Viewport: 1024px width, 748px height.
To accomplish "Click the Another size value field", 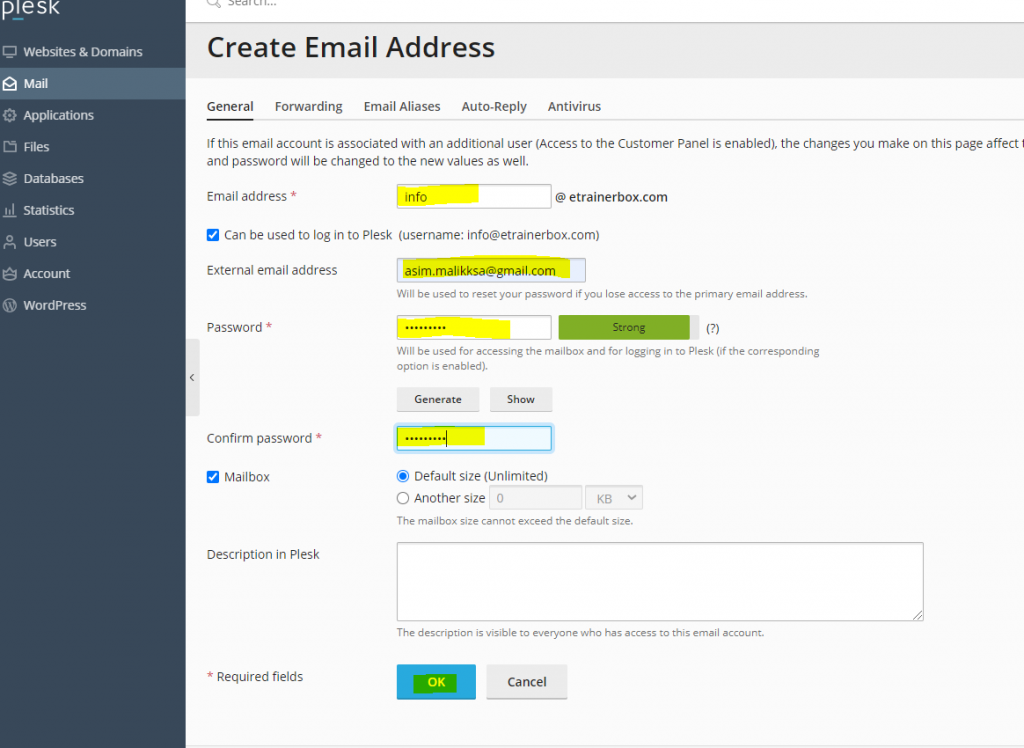I will [536, 498].
